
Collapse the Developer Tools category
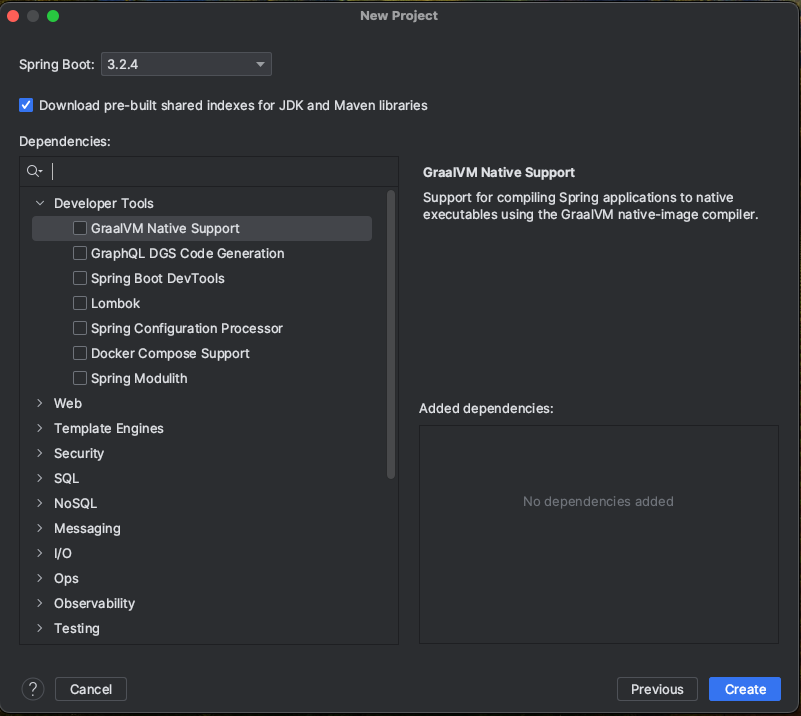[x=40, y=203]
